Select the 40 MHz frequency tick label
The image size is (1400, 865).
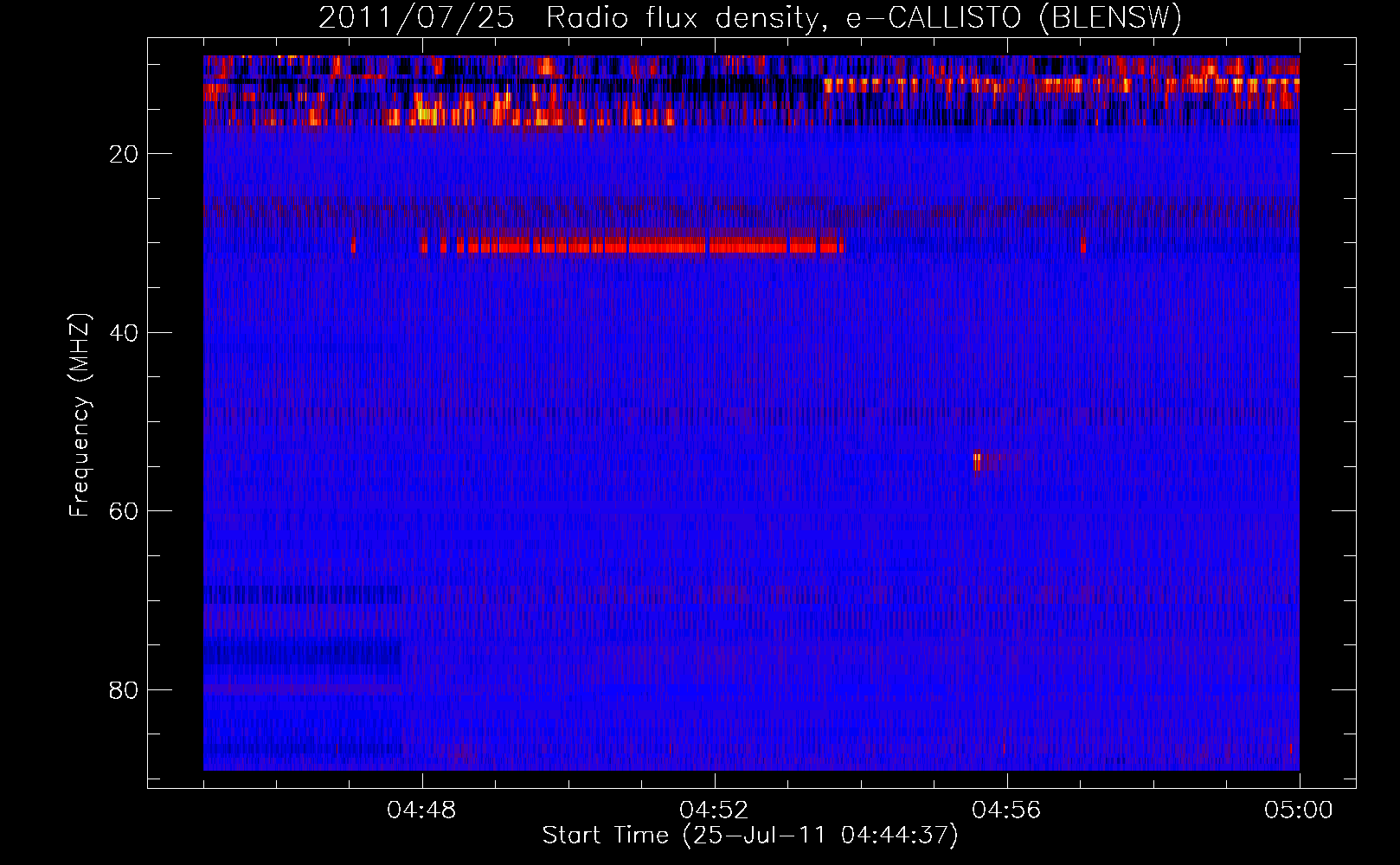(x=125, y=333)
